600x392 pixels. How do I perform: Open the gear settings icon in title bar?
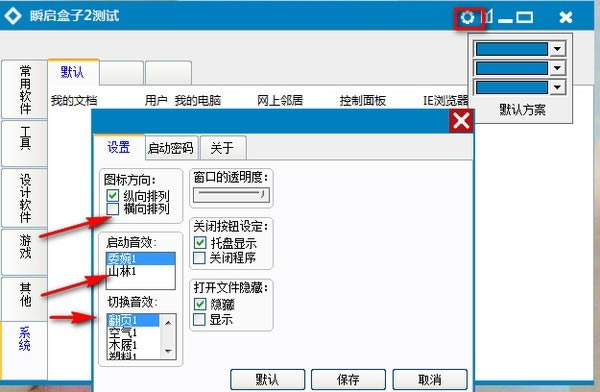(467, 18)
